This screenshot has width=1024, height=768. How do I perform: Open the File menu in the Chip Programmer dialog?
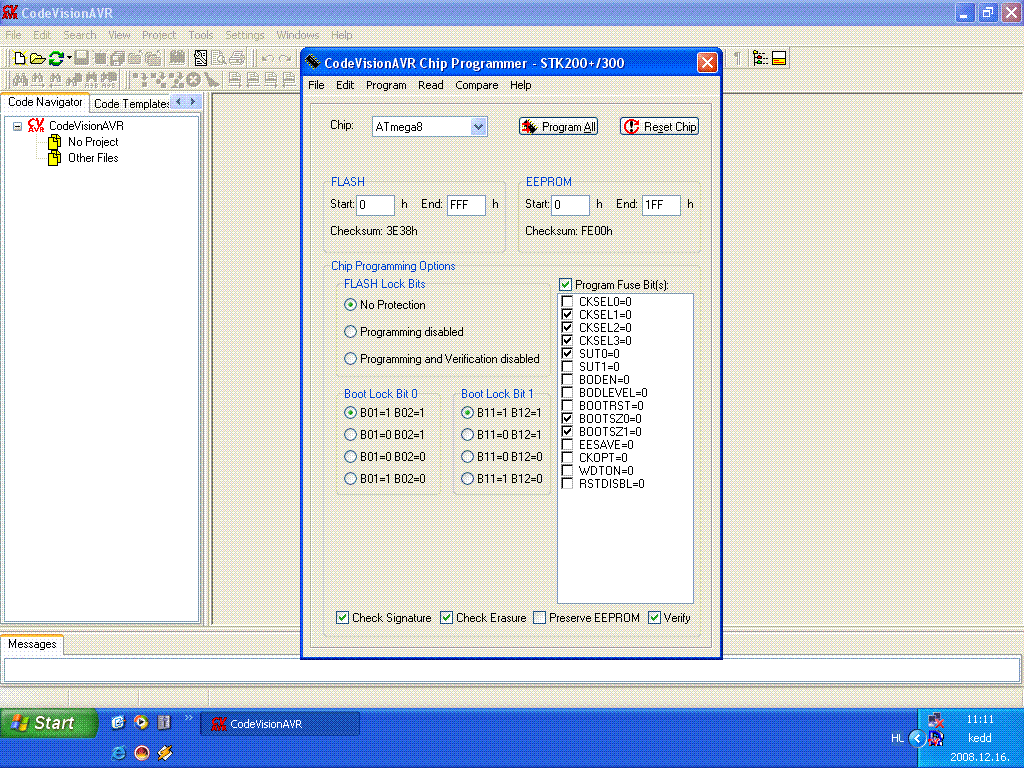[316, 85]
